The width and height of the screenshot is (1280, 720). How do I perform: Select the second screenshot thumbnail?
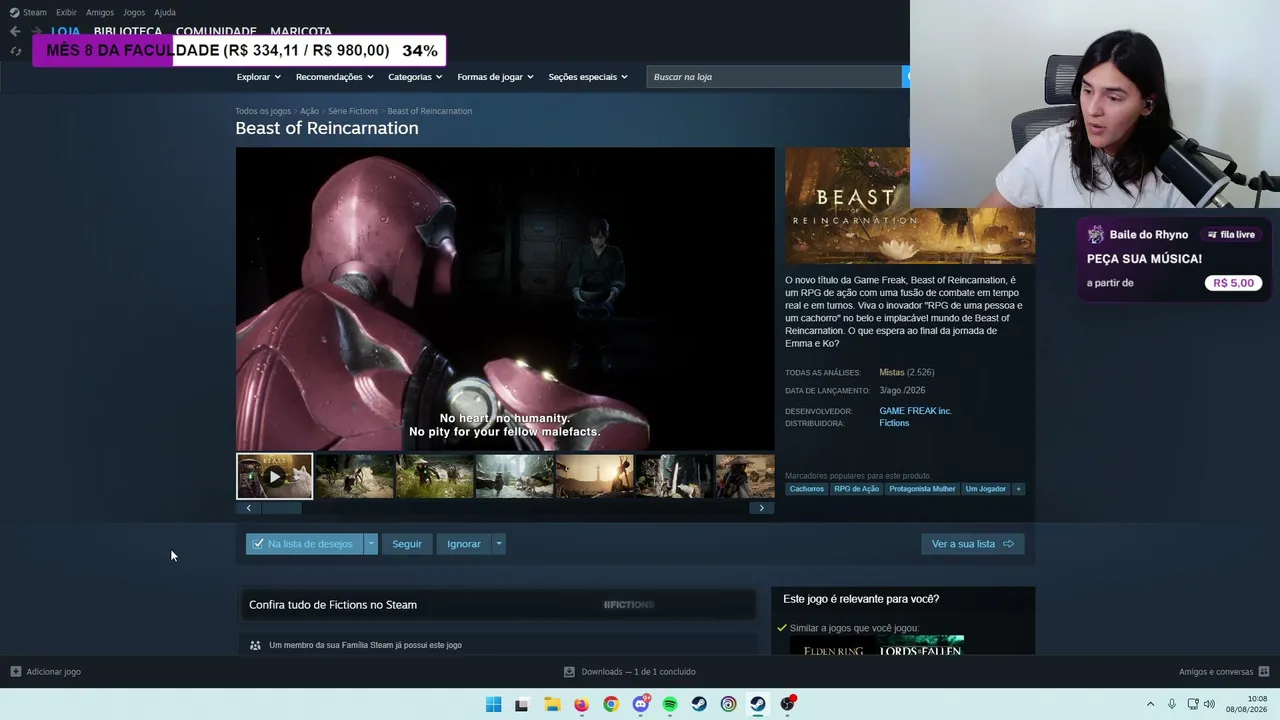pos(354,476)
